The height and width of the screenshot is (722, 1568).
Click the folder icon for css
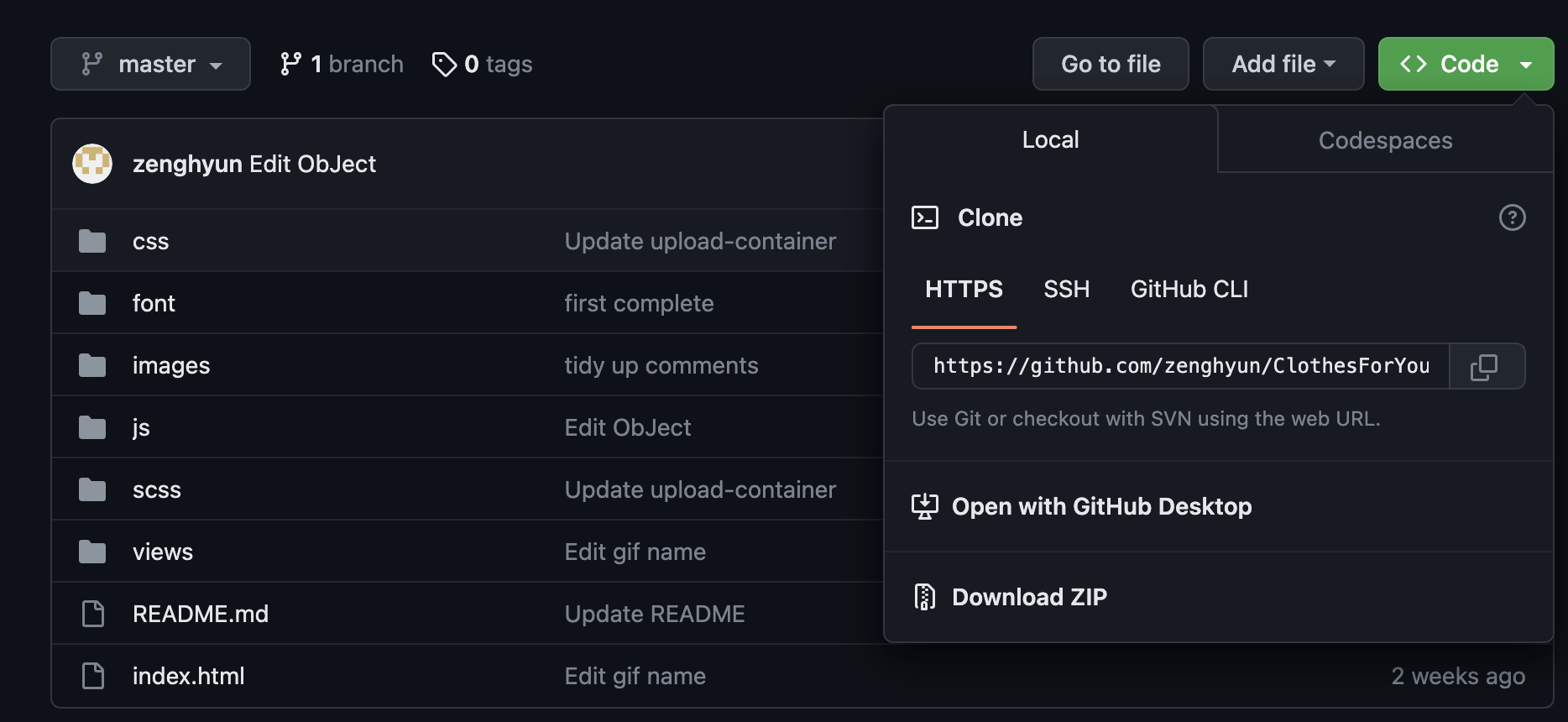pyautogui.click(x=92, y=241)
